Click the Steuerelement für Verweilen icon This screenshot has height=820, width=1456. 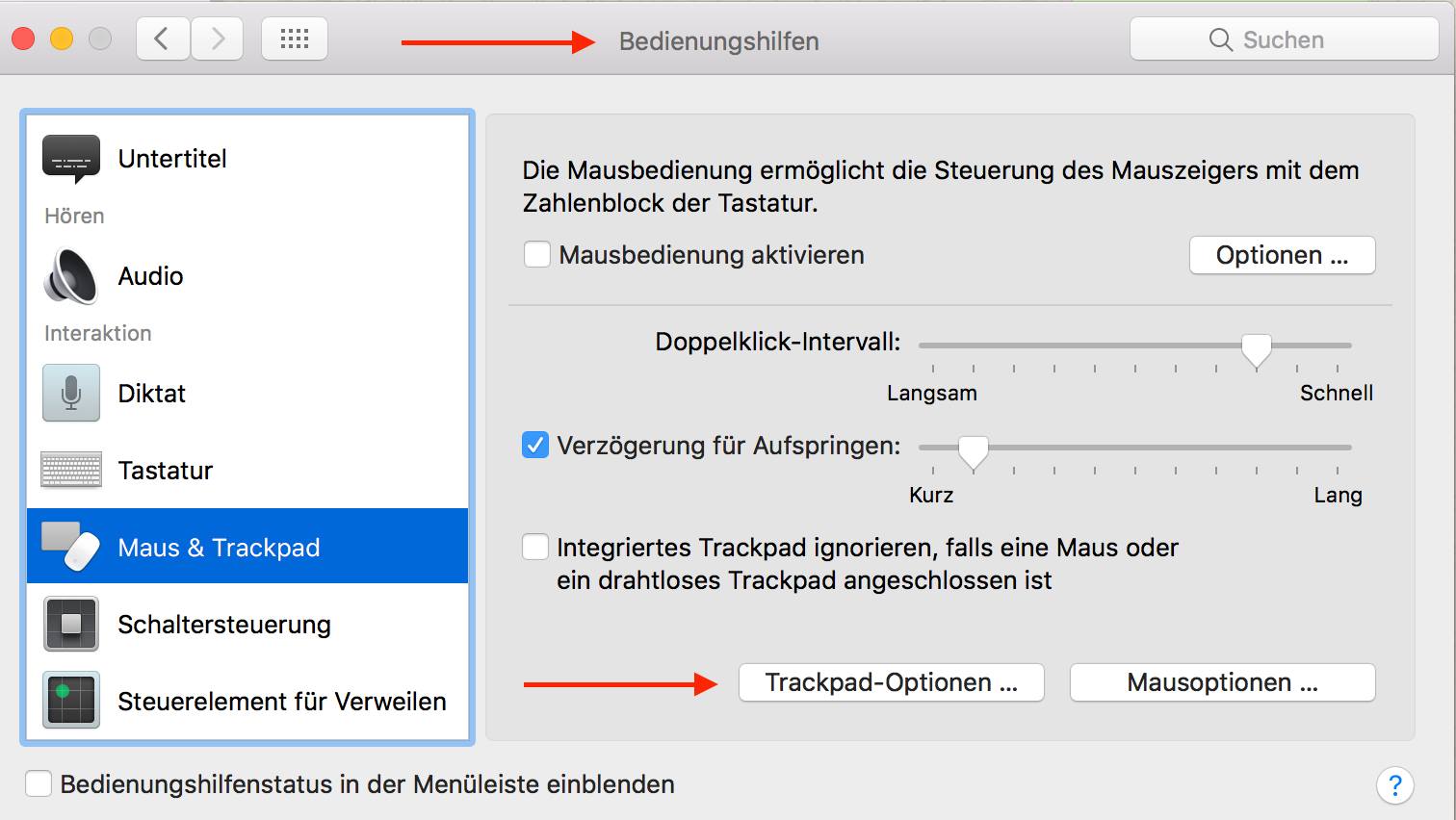[x=71, y=700]
